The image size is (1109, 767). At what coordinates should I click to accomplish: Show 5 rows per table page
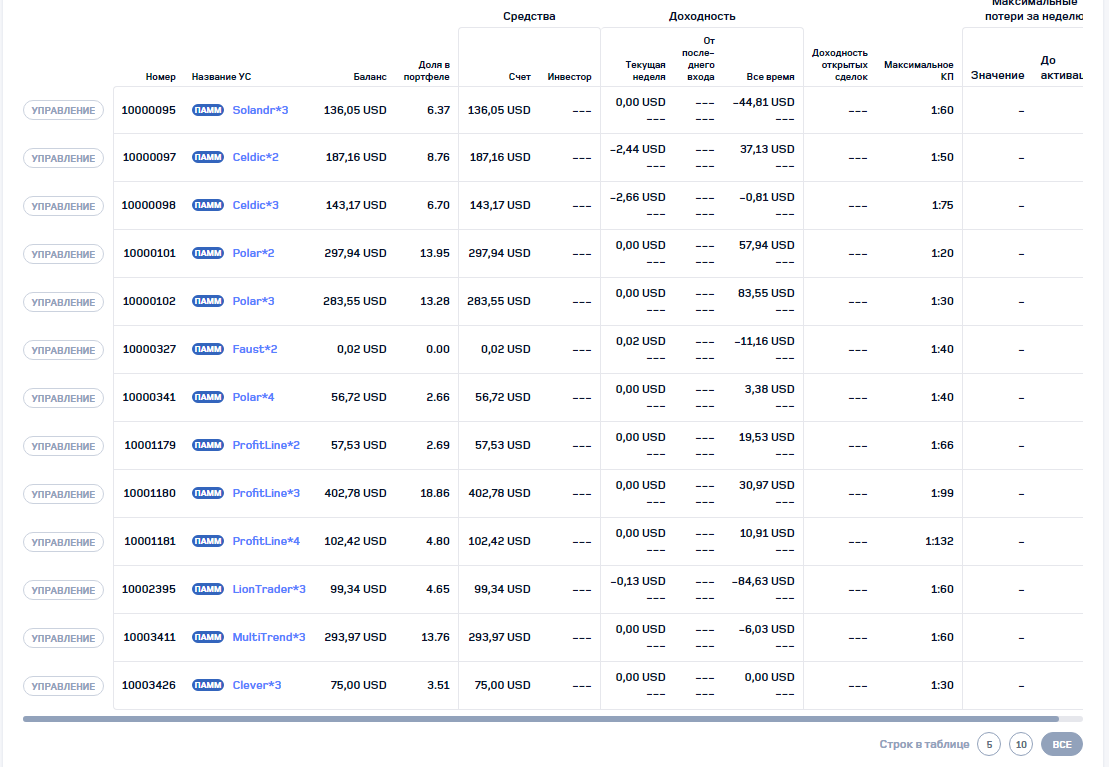(988, 745)
